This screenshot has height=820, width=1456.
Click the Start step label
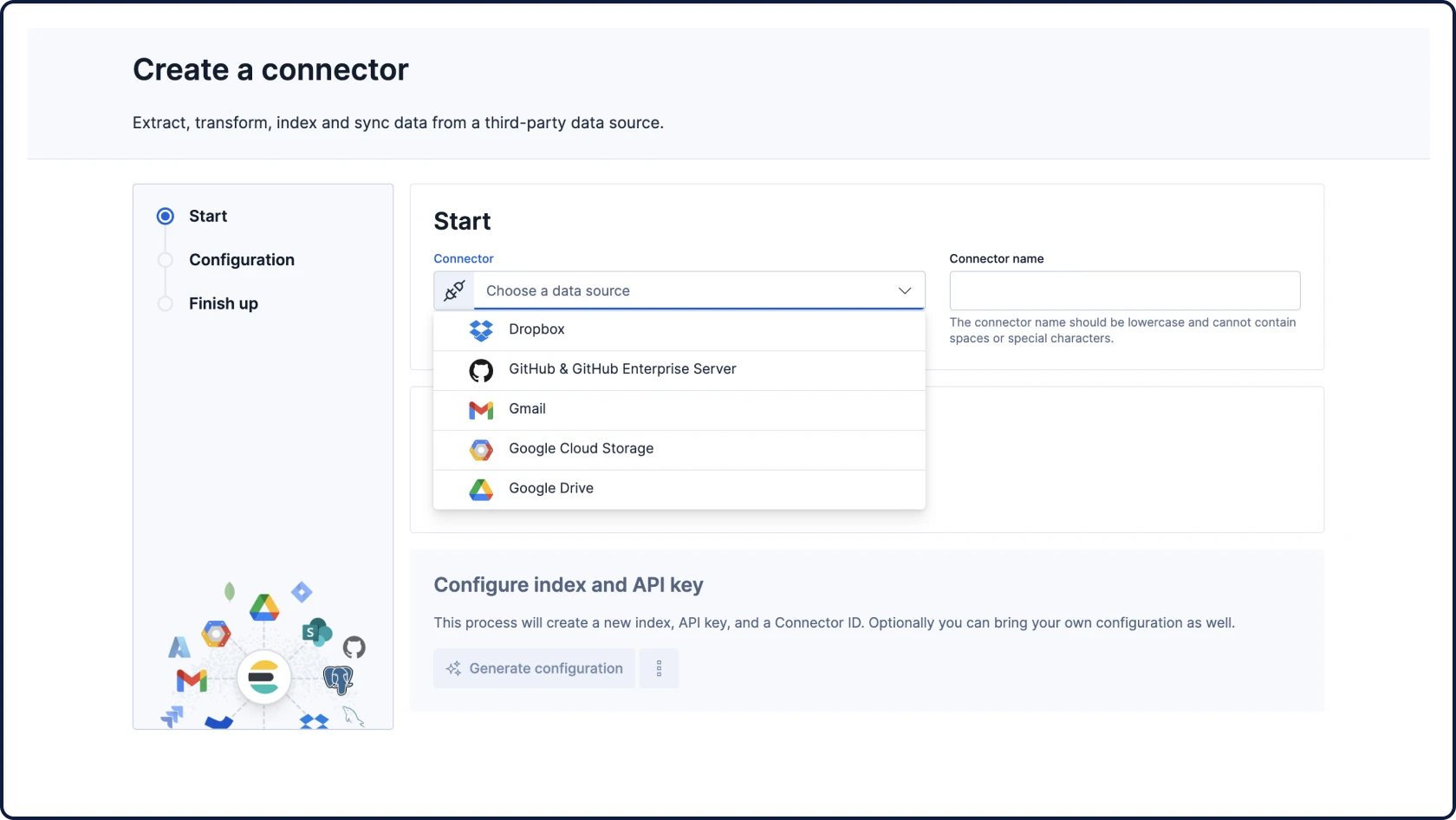[208, 216]
